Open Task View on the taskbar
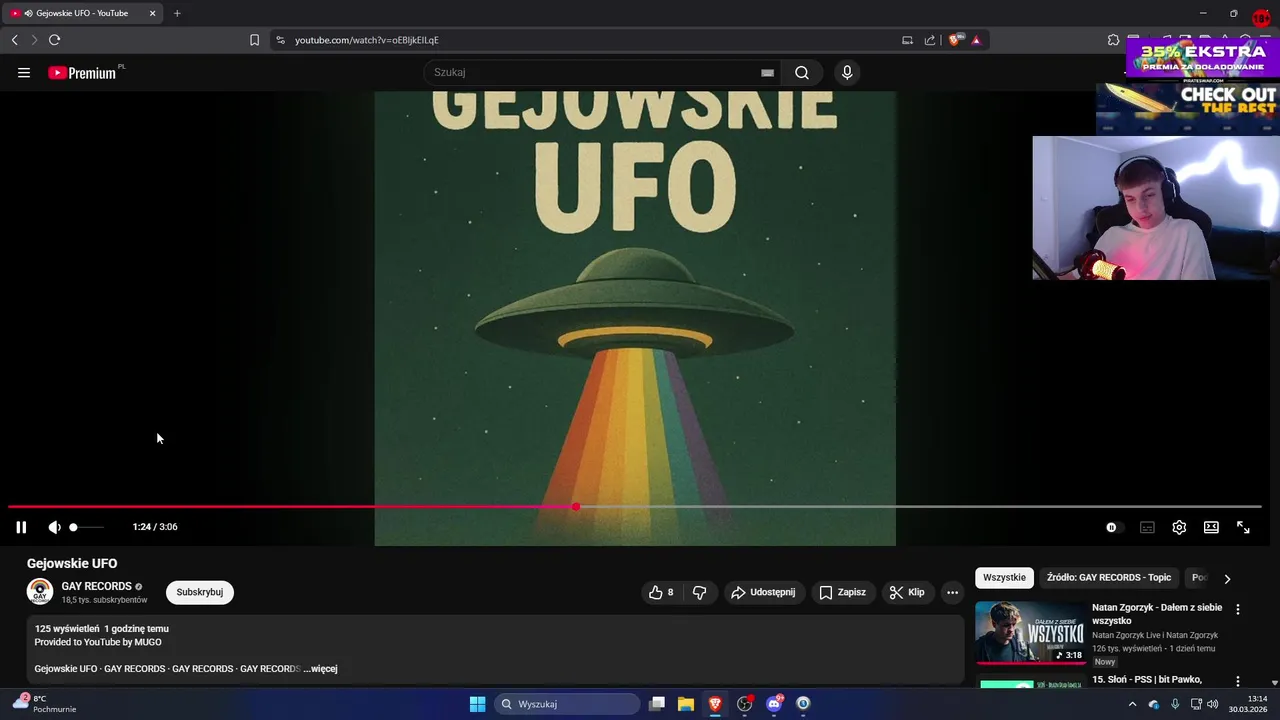Image resolution: width=1280 pixels, height=720 pixels. [x=657, y=704]
